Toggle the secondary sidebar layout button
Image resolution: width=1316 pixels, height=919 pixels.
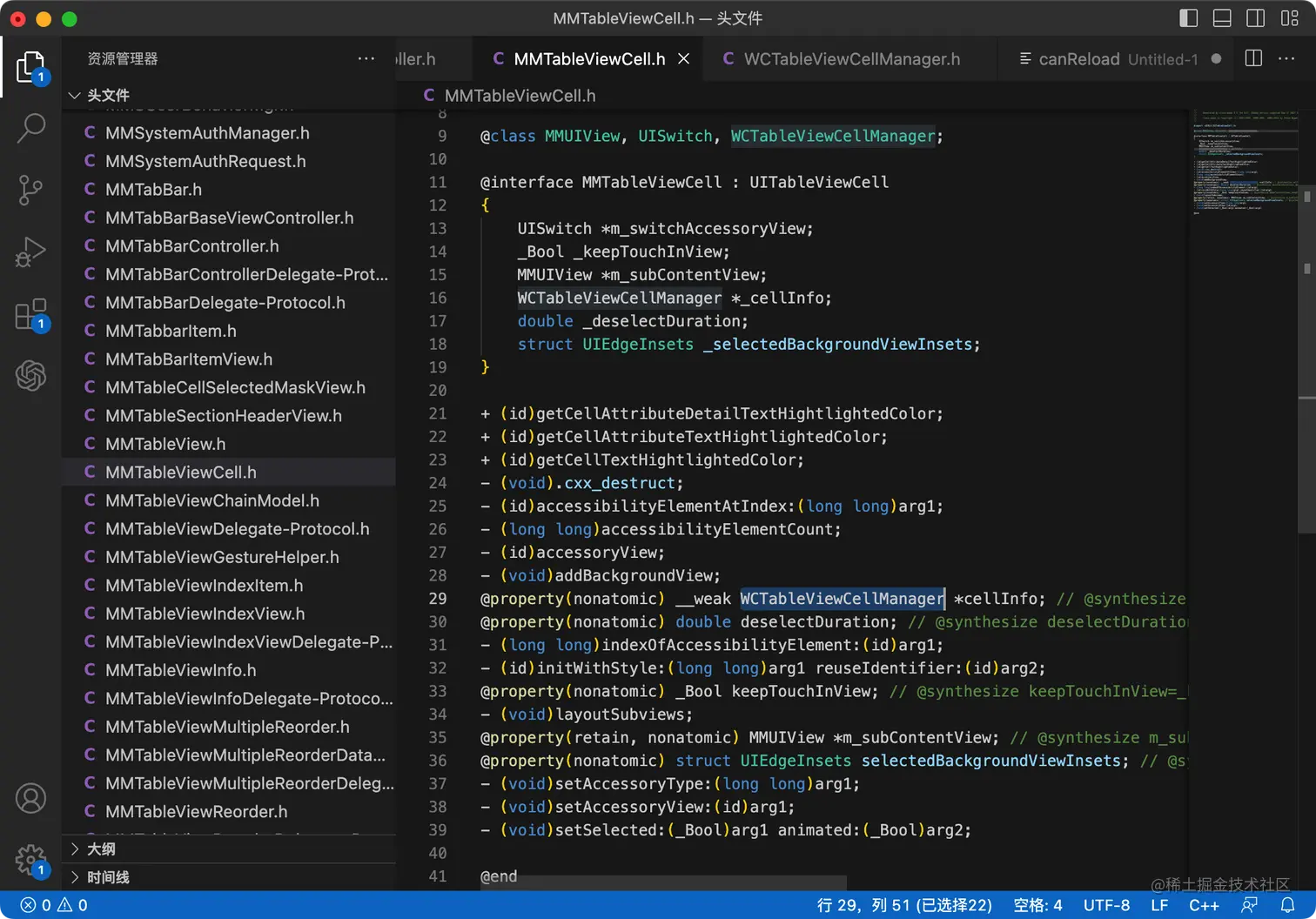(x=1255, y=18)
